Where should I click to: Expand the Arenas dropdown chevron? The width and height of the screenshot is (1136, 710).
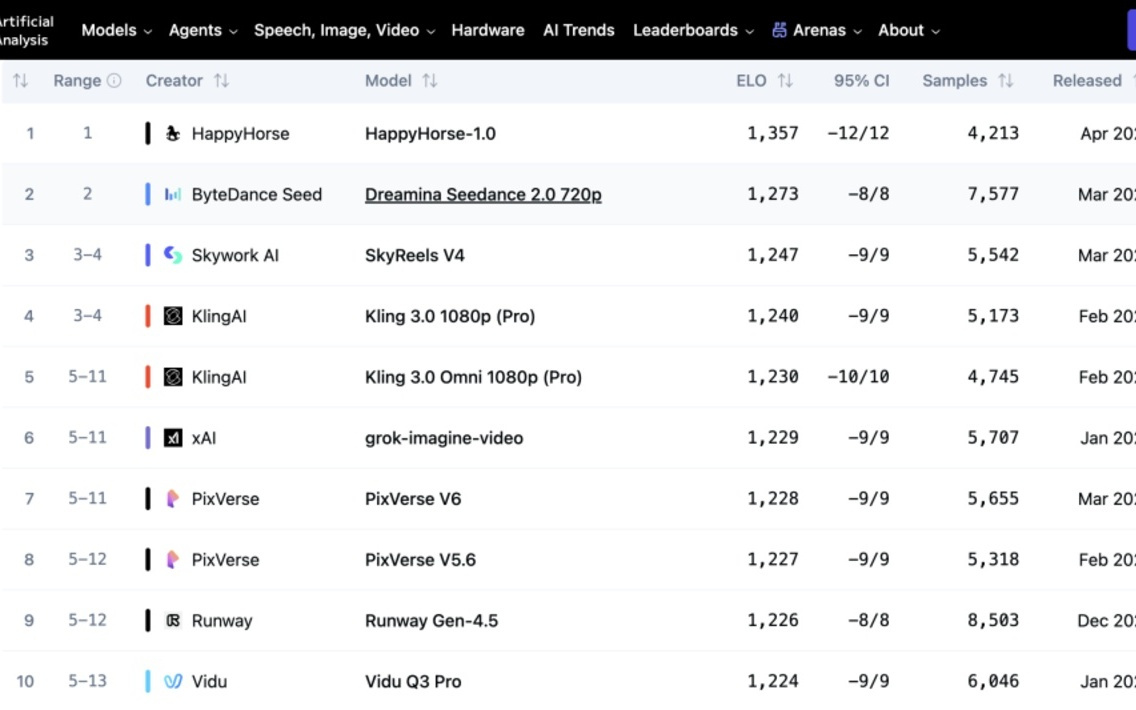coord(858,31)
